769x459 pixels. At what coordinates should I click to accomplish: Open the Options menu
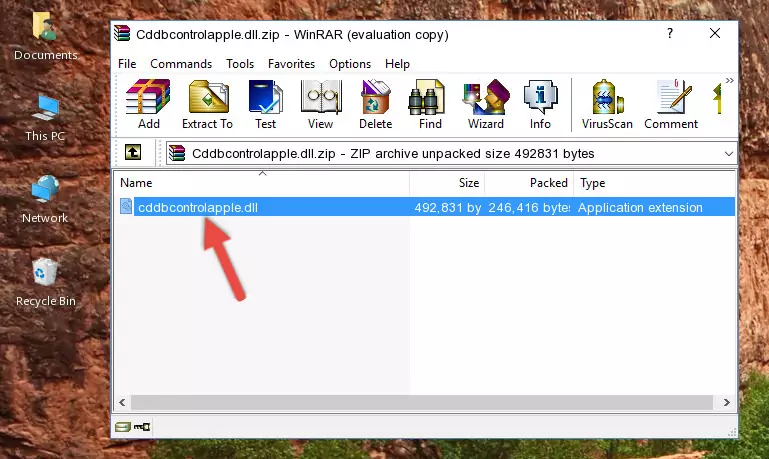tap(350, 64)
